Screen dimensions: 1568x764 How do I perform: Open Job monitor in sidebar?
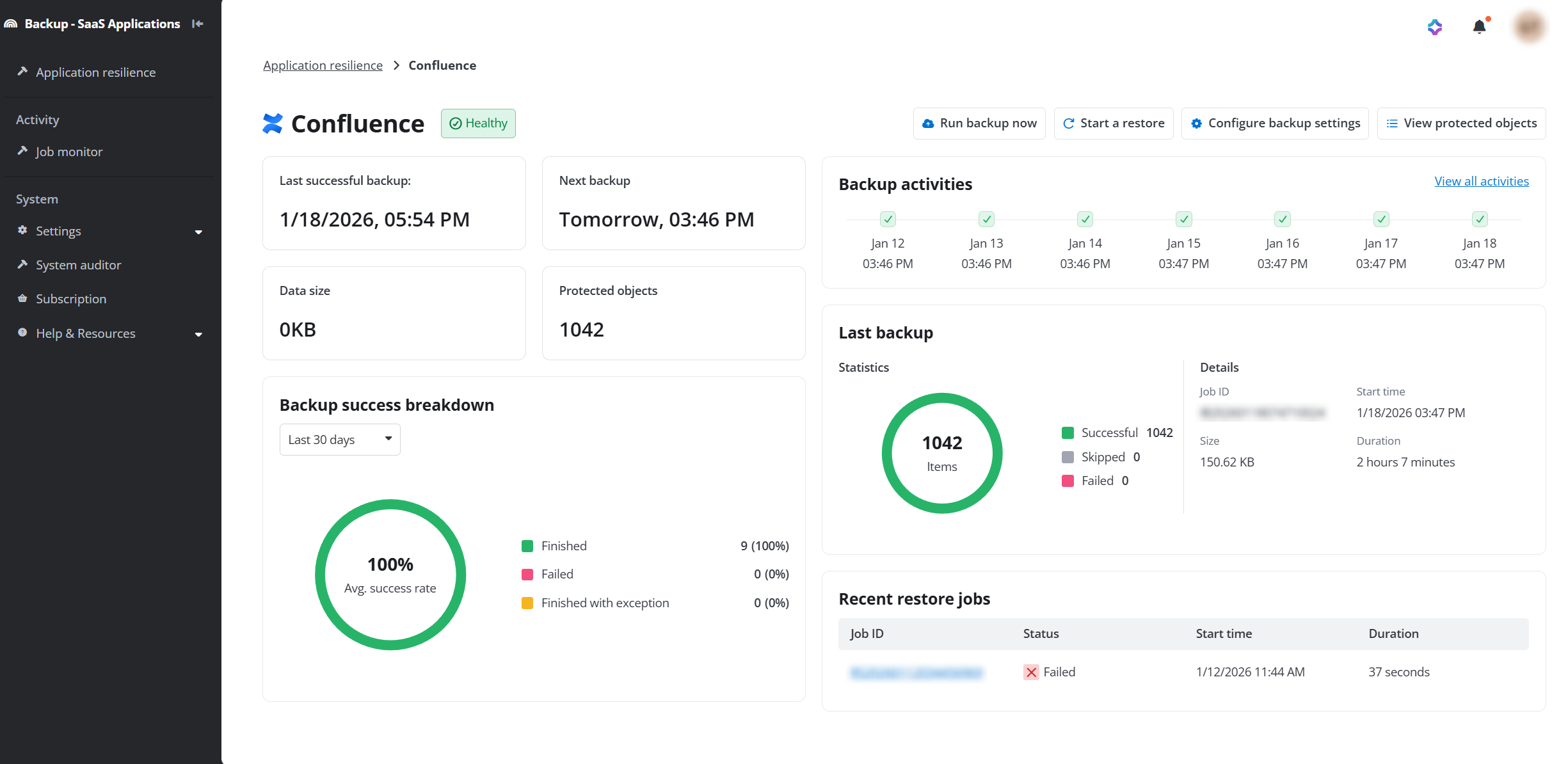[68, 152]
